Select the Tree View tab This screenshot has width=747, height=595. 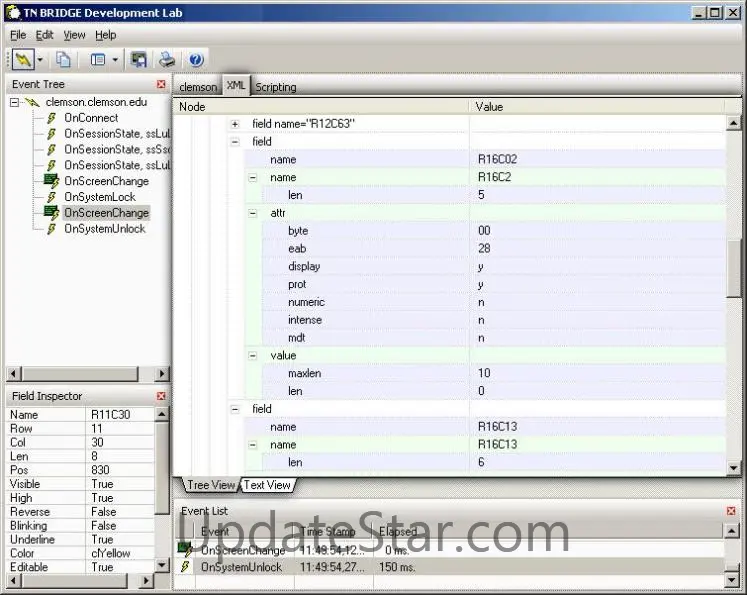(x=211, y=485)
